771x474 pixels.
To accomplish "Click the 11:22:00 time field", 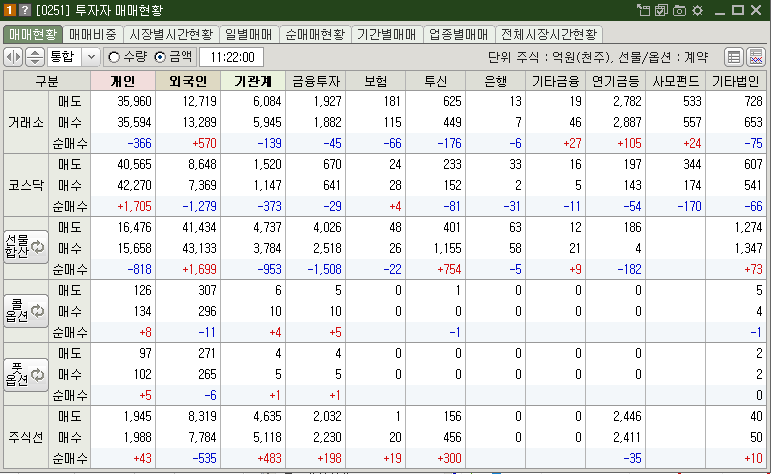I will point(232,57).
